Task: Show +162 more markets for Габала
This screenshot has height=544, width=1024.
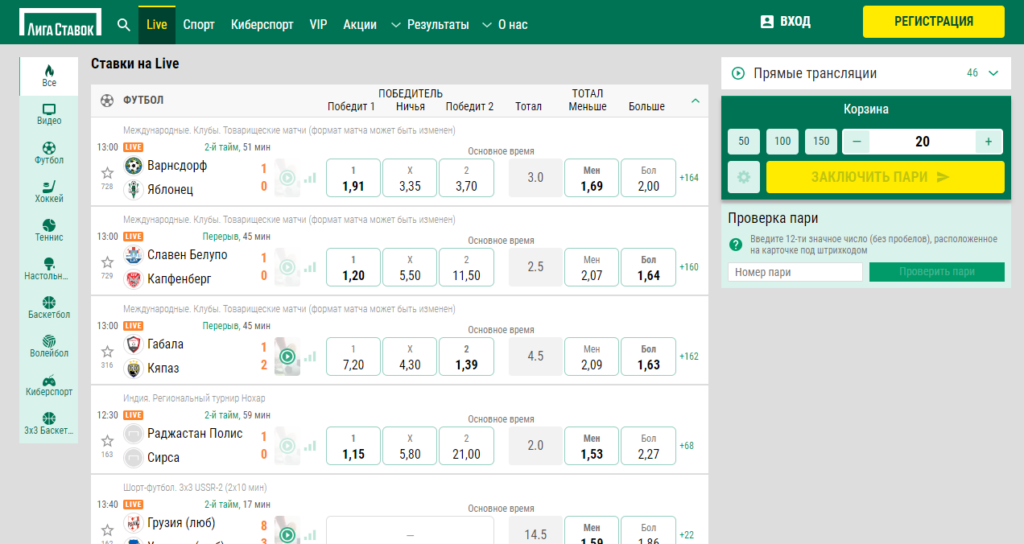Action: tap(689, 357)
